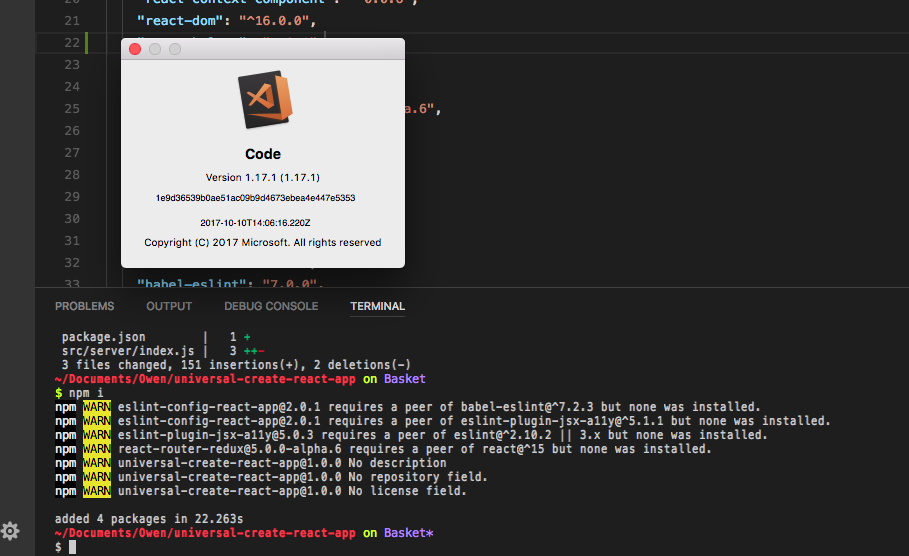Viewport: 909px width, 556px height.
Task: Click line number 22 in the editor gutter
Action: (72, 43)
